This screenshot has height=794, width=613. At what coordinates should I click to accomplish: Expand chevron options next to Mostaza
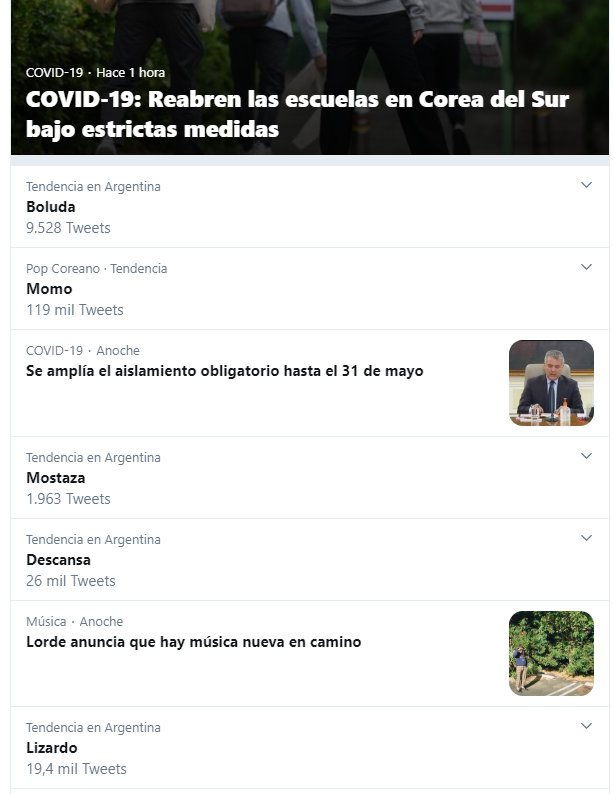click(x=586, y=456)
